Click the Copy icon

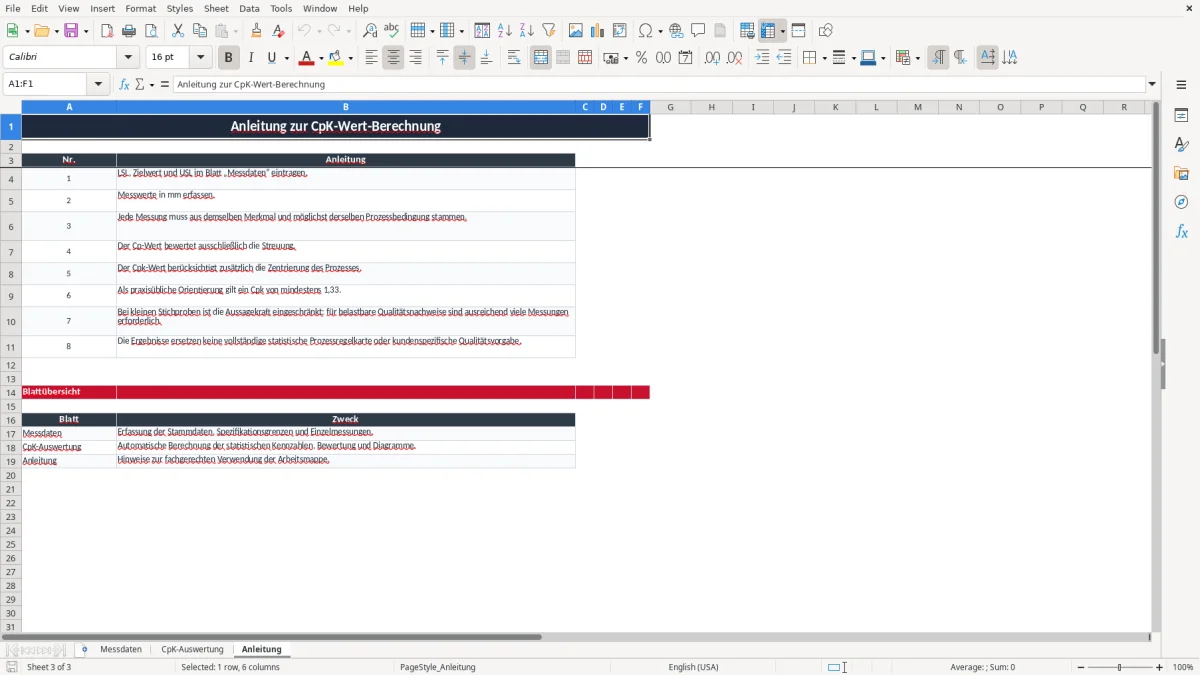(199, 31)
